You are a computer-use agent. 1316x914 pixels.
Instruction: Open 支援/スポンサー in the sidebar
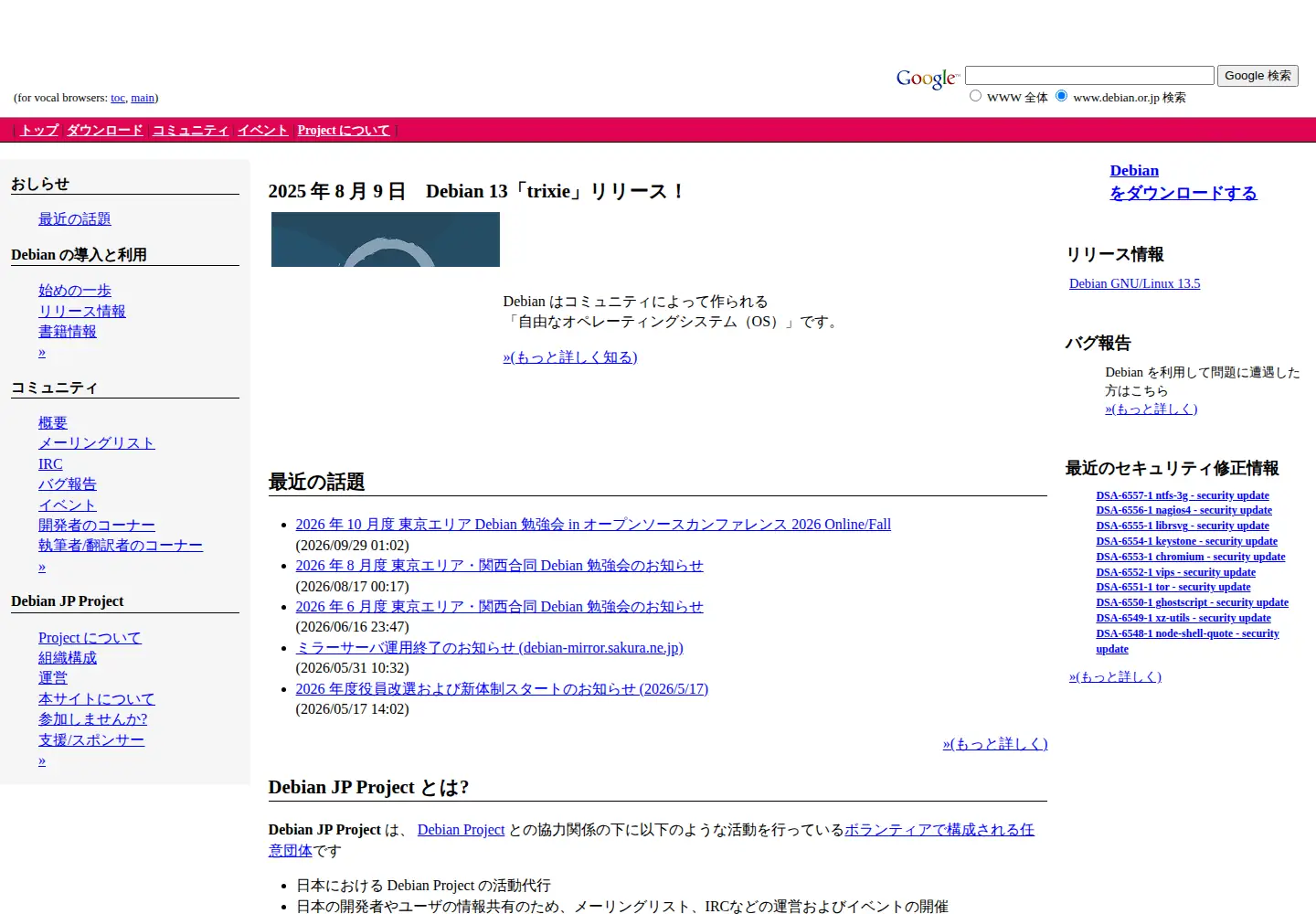tap(91, 740)
